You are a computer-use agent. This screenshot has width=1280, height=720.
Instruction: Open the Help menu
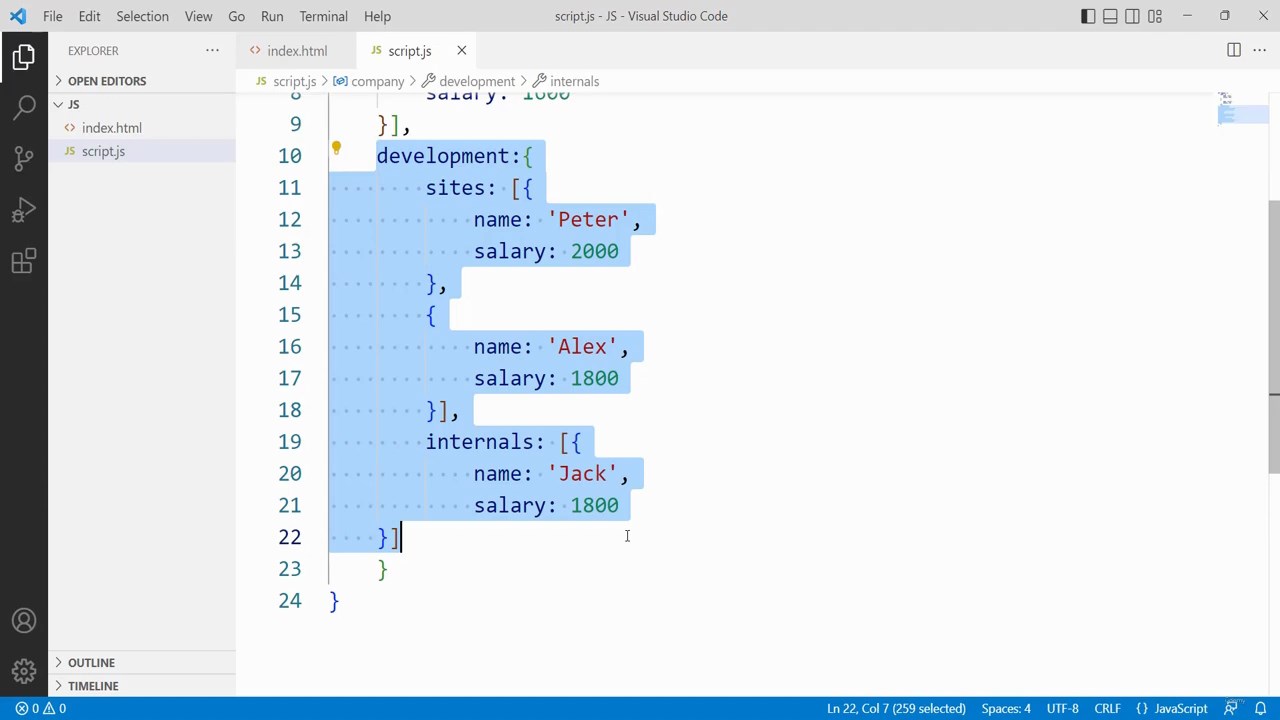click(x=377, y=16)
